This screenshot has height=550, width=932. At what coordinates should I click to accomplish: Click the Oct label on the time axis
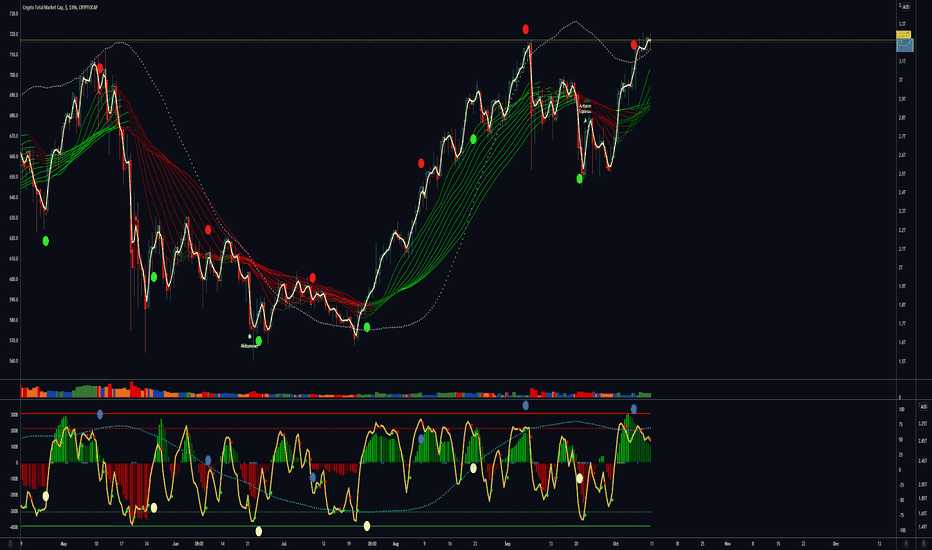[616, 543]
